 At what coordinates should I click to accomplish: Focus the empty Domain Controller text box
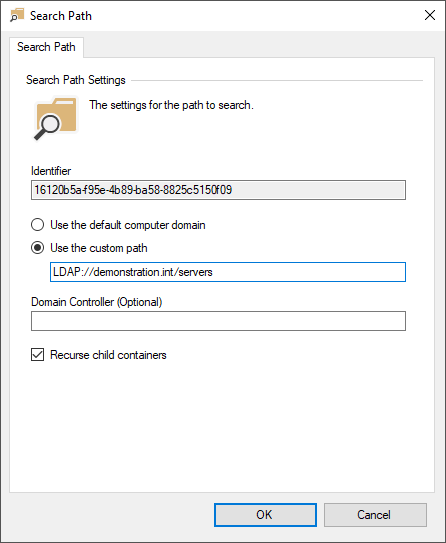click(218, 321)
